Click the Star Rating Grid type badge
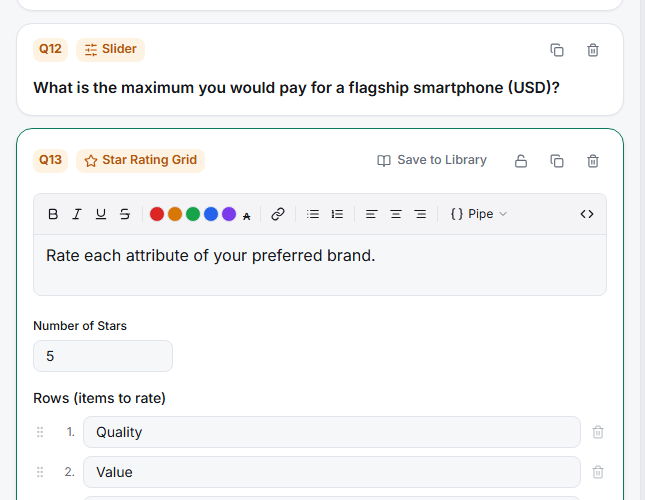 pyautogui.click(x=140, y=161)
